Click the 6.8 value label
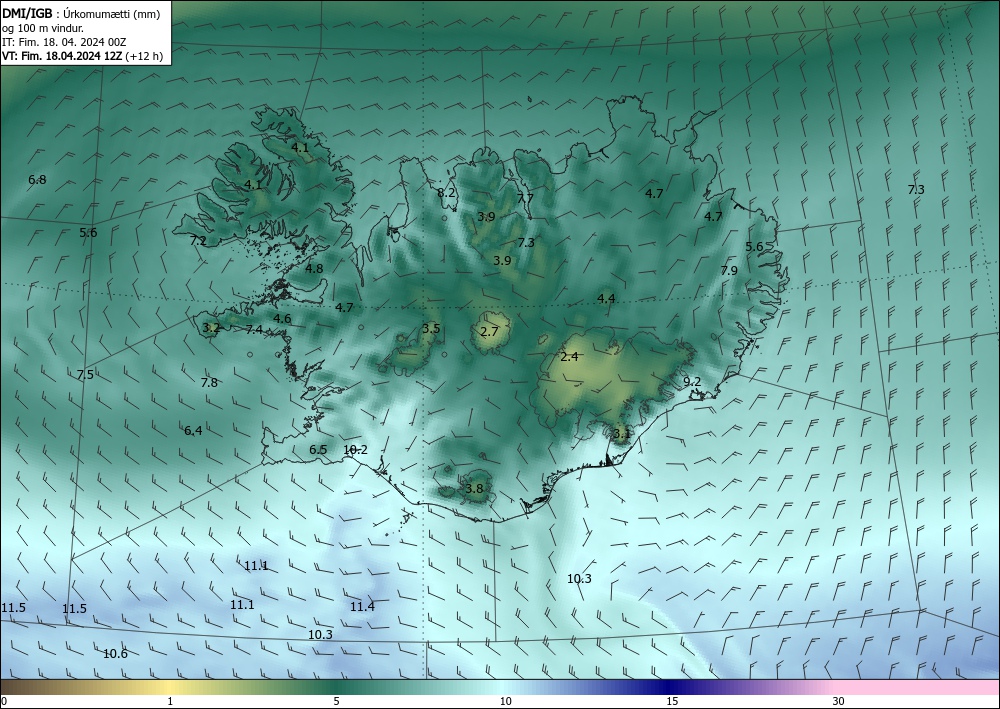 (38, 180)
